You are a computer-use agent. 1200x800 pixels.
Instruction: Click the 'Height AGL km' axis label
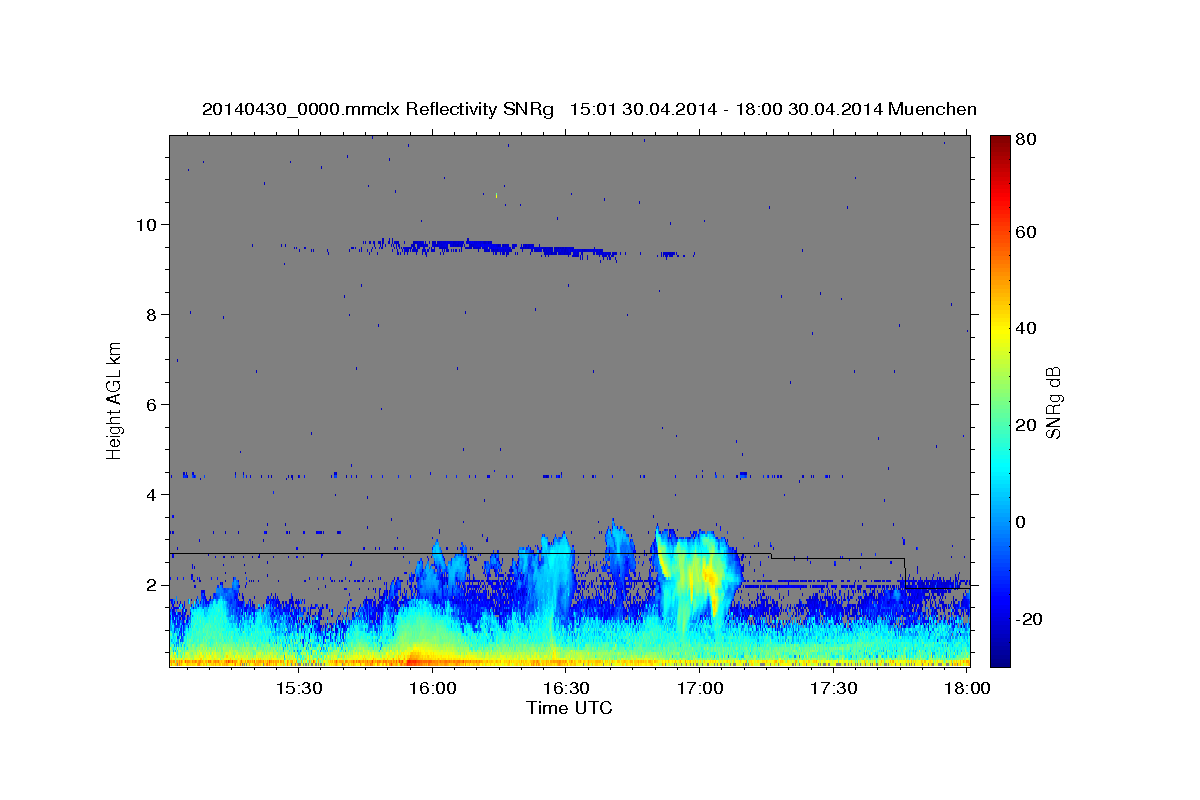(x=115, y=399)
